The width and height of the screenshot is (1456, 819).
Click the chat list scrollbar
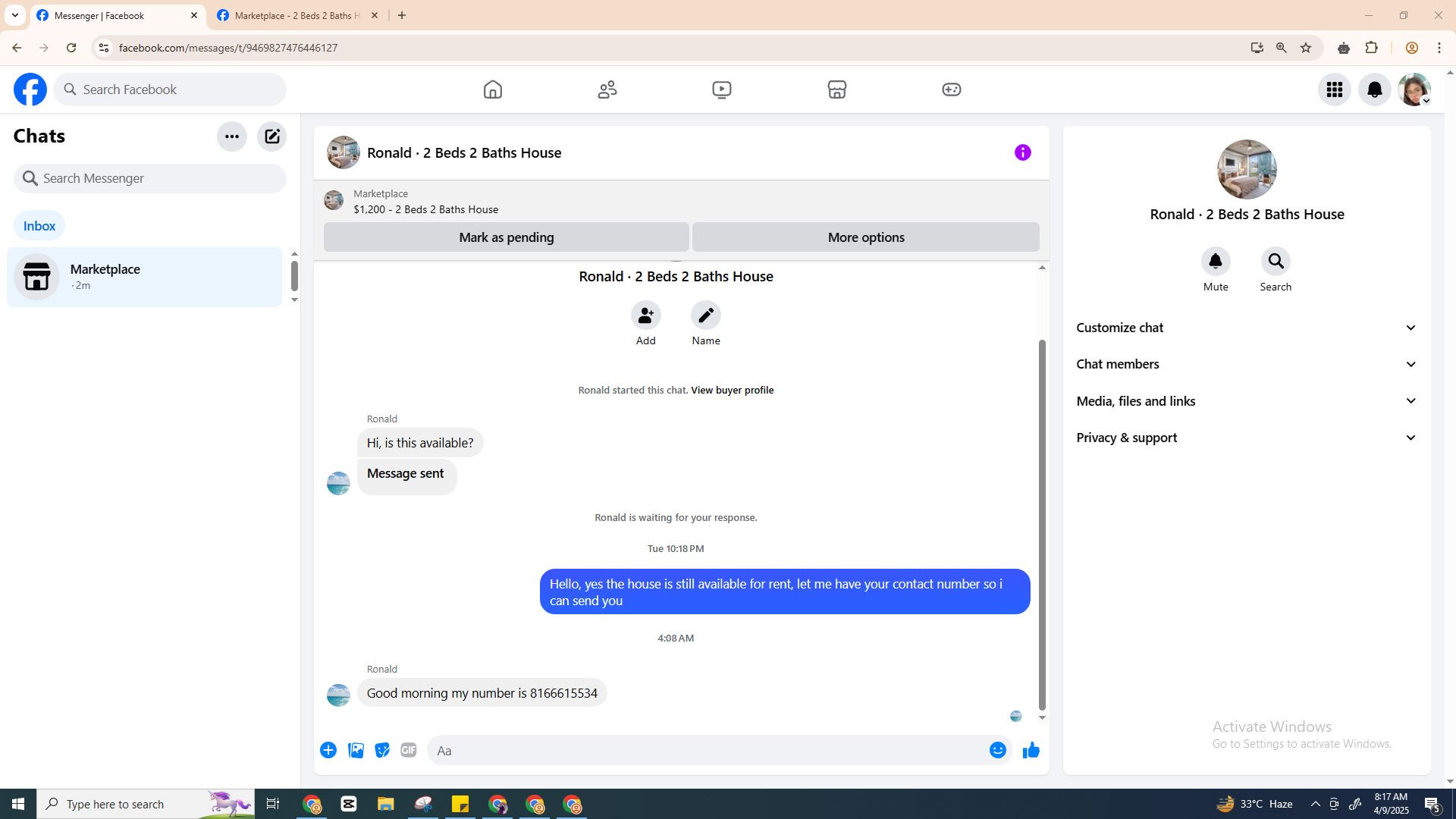(294, 276)
